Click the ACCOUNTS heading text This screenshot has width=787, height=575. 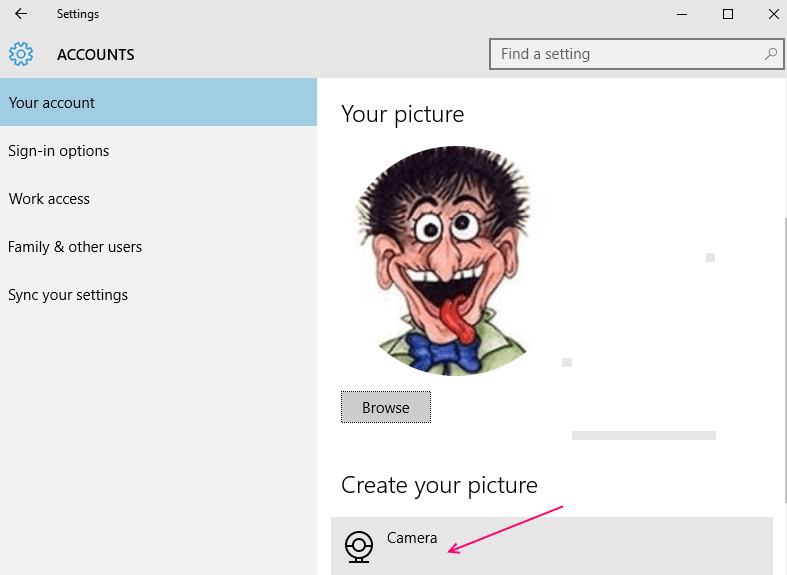click(x=95, y=55)
